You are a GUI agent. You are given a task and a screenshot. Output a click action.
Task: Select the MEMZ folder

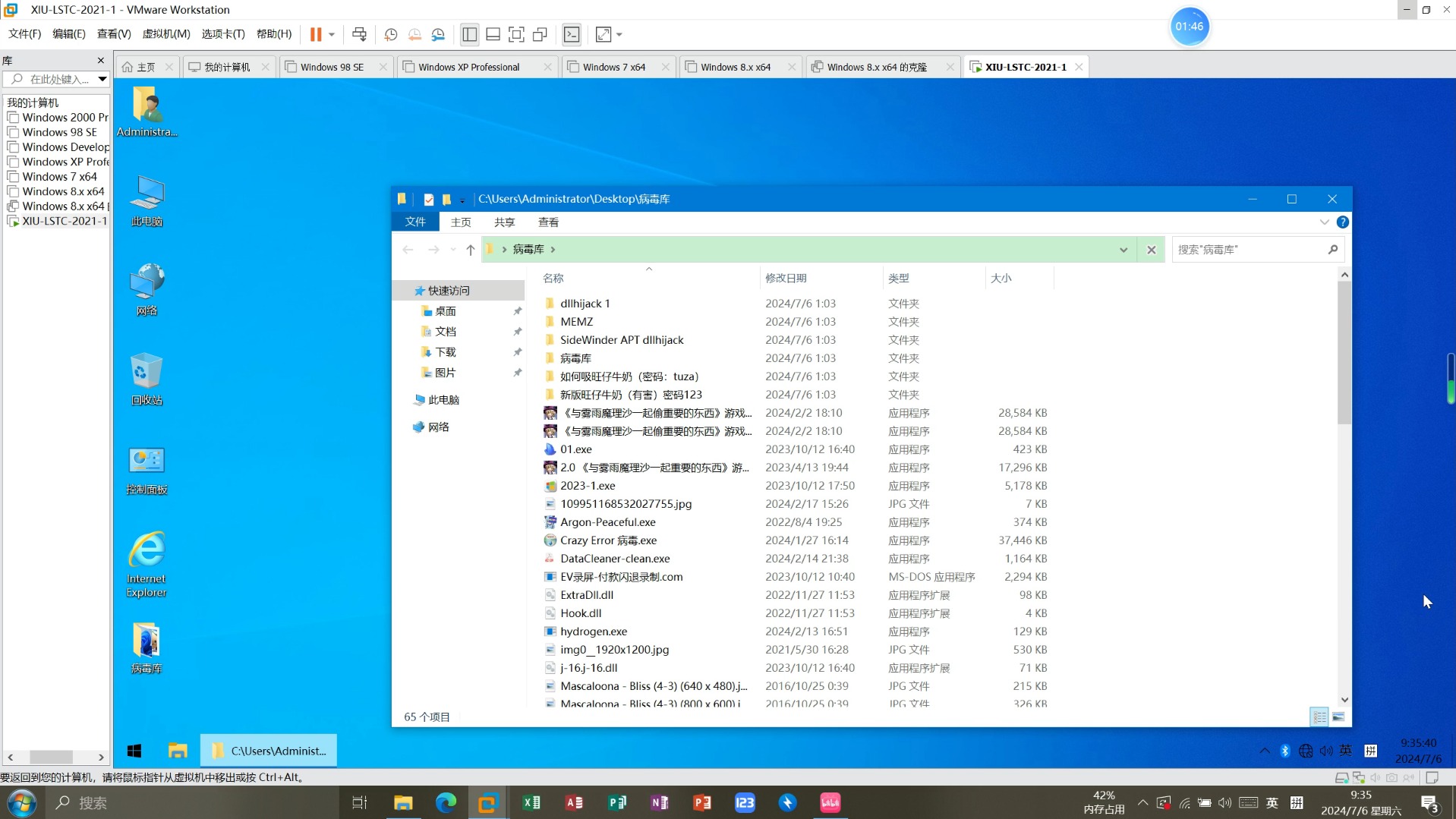576,321
